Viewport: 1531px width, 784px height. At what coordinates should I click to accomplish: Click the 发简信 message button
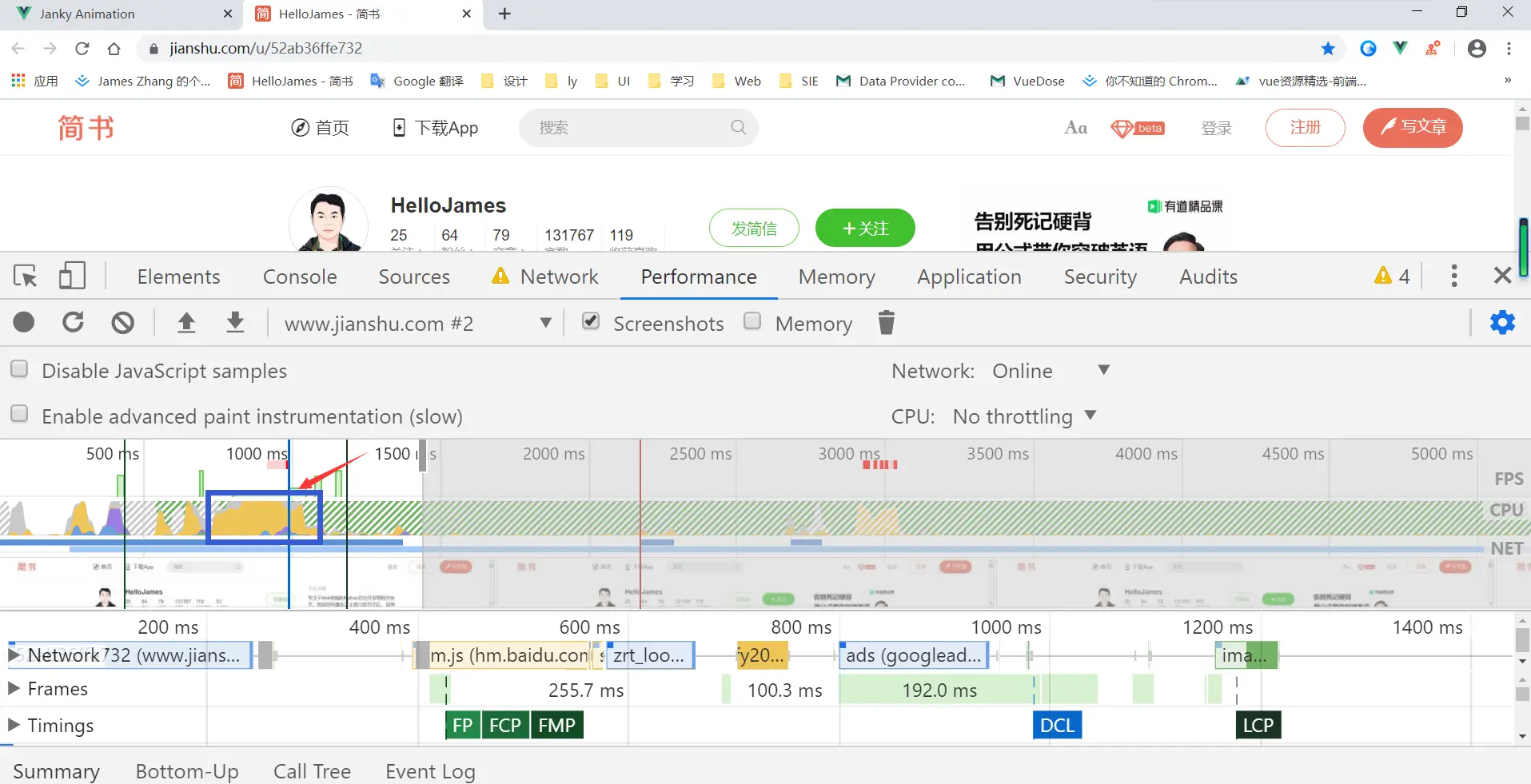[754, 229]
